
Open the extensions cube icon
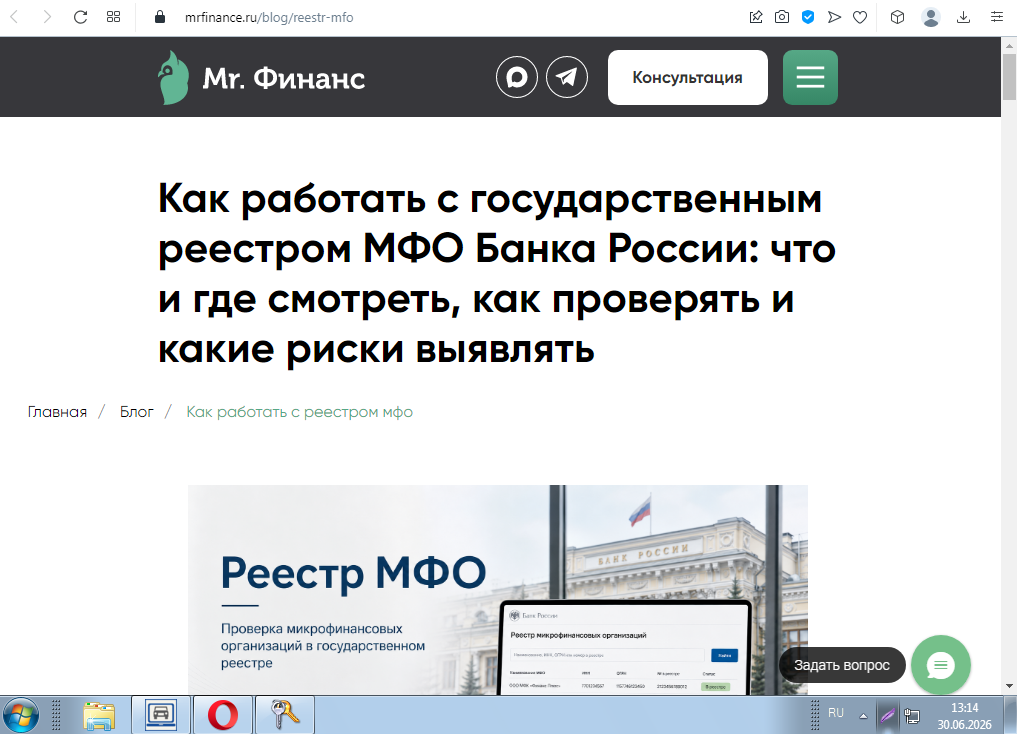(898, 18)
